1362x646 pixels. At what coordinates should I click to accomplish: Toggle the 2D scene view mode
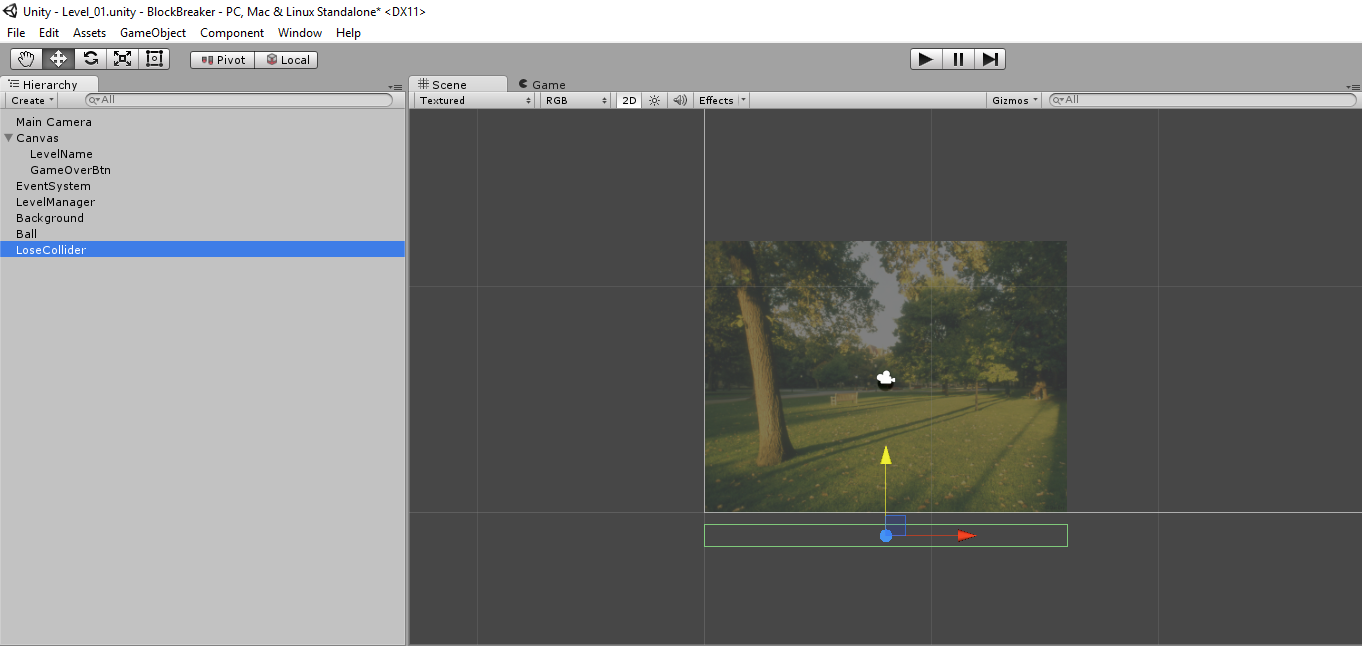pyautogui.click(x=629, y=100)
